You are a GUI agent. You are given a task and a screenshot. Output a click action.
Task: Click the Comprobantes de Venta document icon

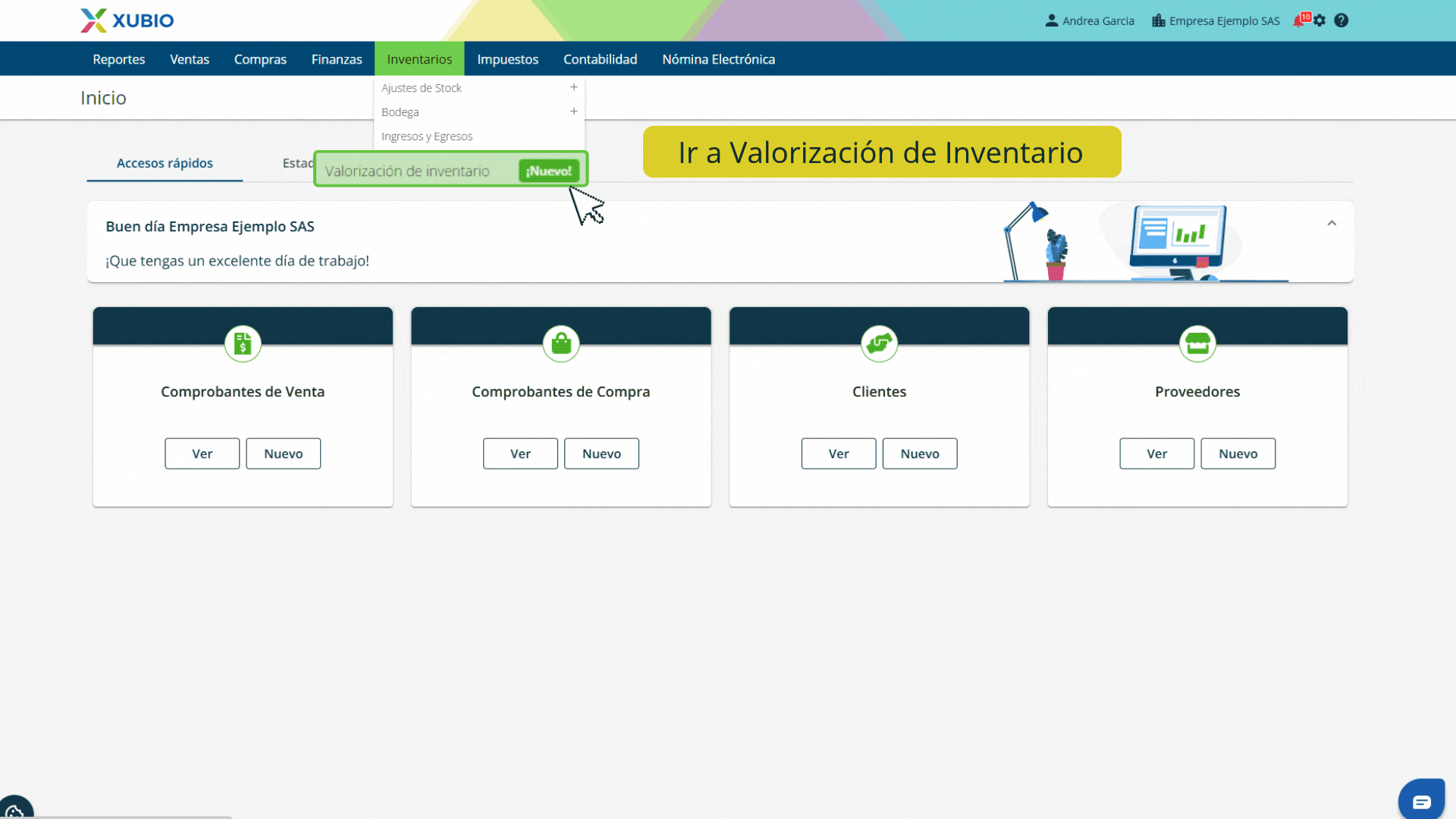[x=243, y=344]
